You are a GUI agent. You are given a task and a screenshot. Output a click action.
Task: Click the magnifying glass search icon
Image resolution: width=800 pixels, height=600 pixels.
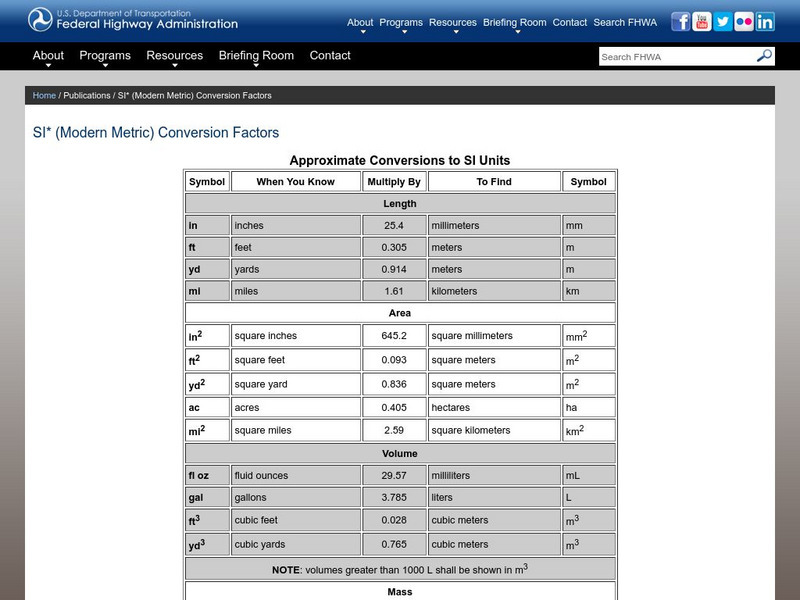764,56
